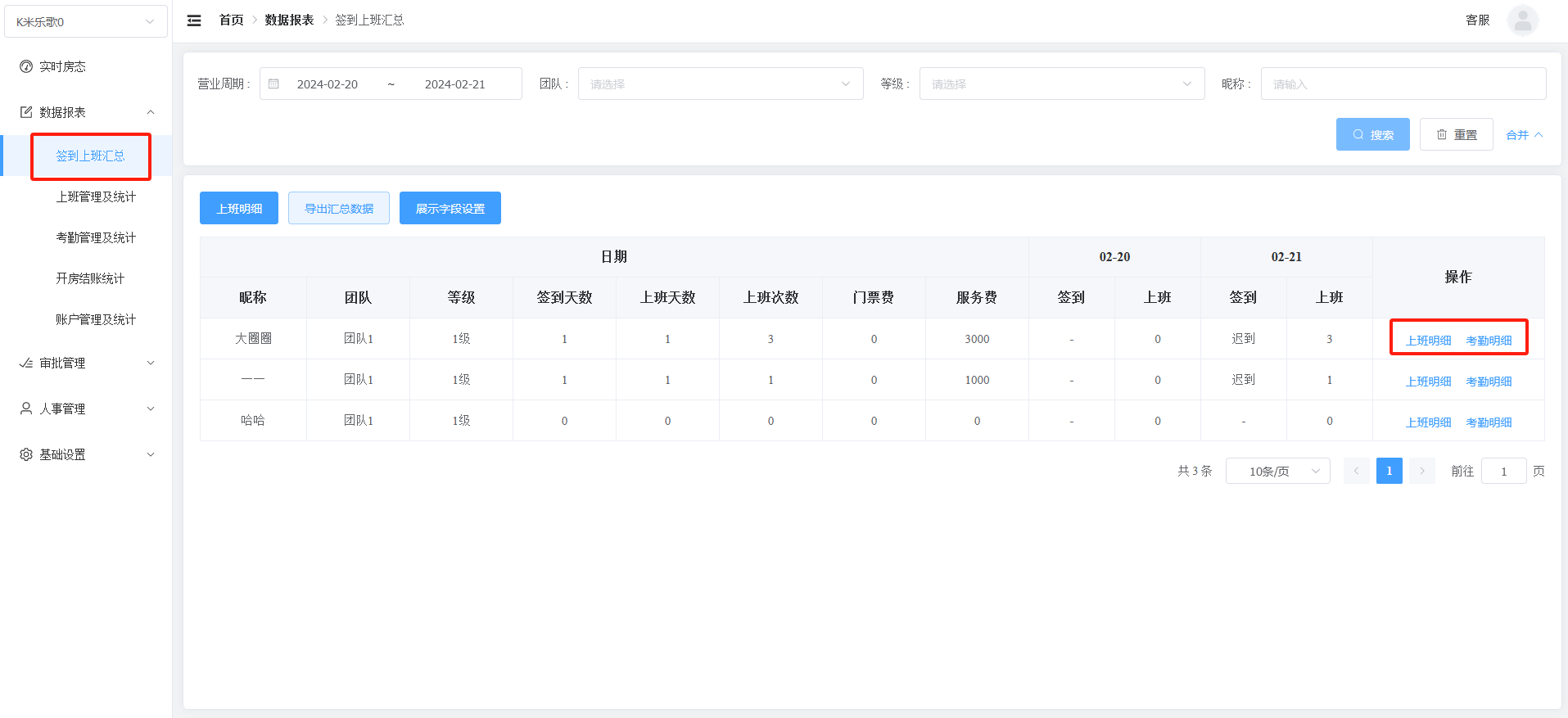Screen dimensions: 1568x718
Task: Open the K米乐歌0 store selector dropdown
Action: pyautogui.click(x=86, y=21)
